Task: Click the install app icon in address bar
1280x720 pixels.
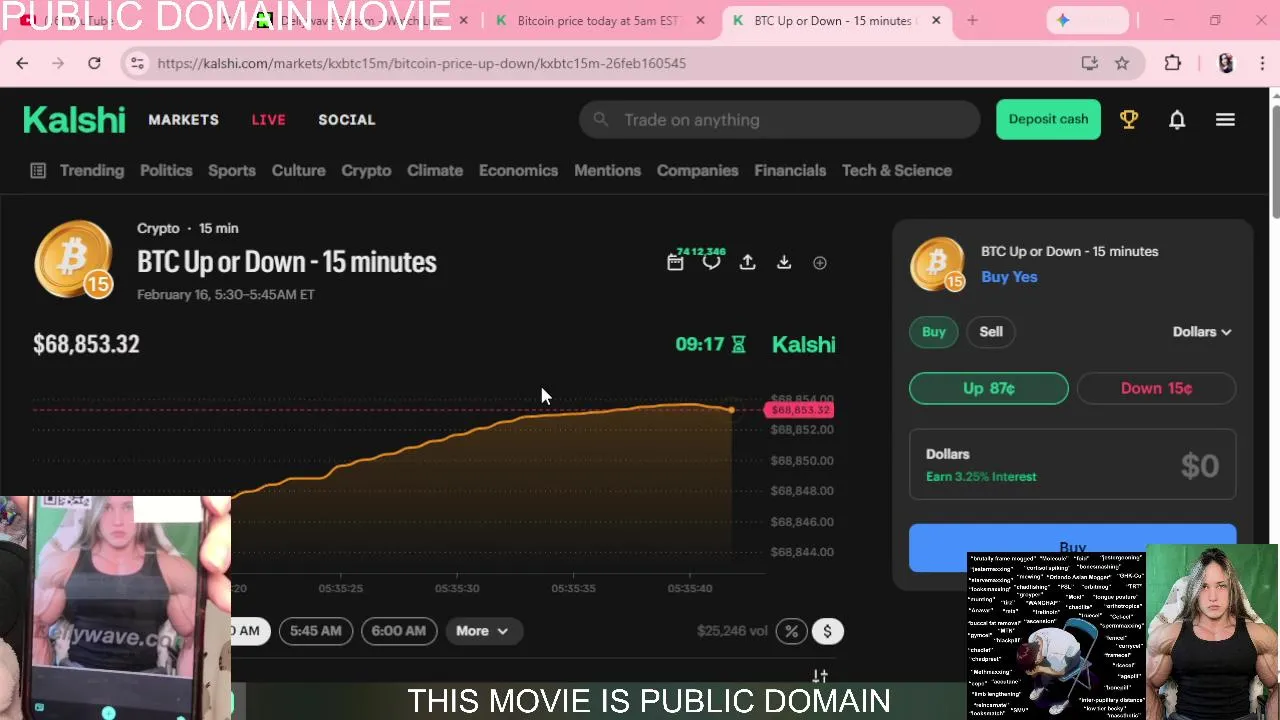Action: (x=1090, y=63)
